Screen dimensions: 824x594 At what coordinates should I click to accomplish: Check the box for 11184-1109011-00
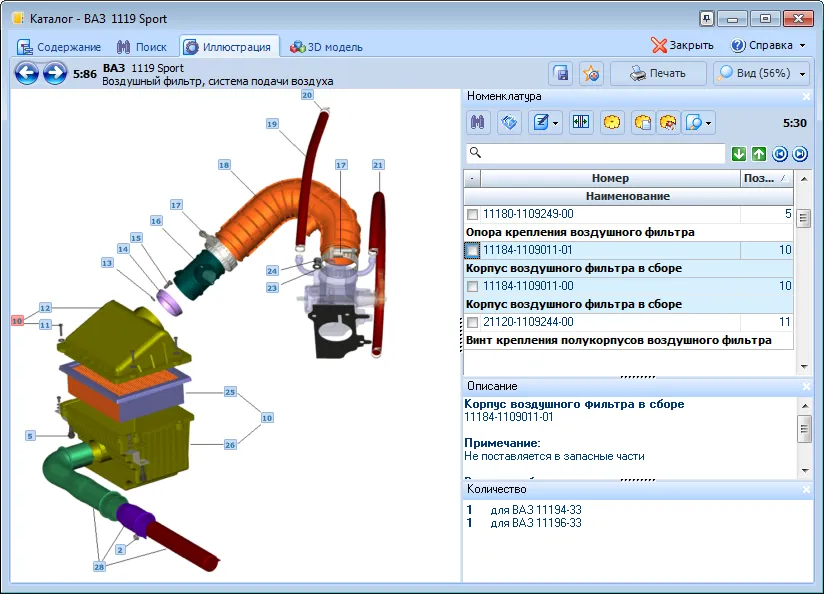tap(472, 286)
